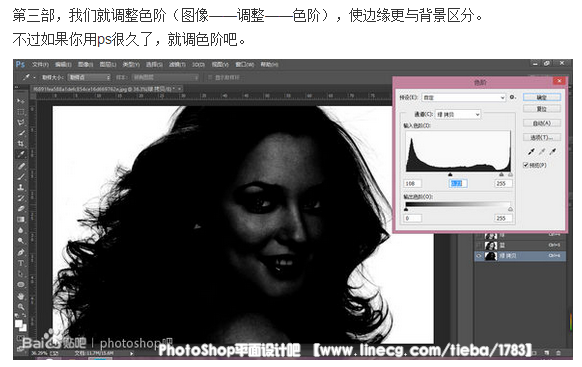The image size is (582, 367).
Task: Click the black point eyedropper in Levels
Action: 532,152
